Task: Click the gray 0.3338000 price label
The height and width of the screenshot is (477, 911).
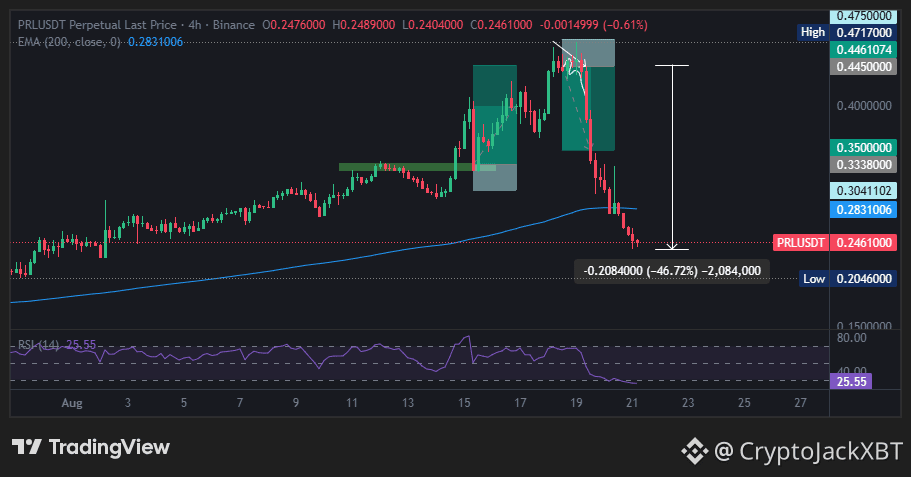Action: click(x=863, y=164)
